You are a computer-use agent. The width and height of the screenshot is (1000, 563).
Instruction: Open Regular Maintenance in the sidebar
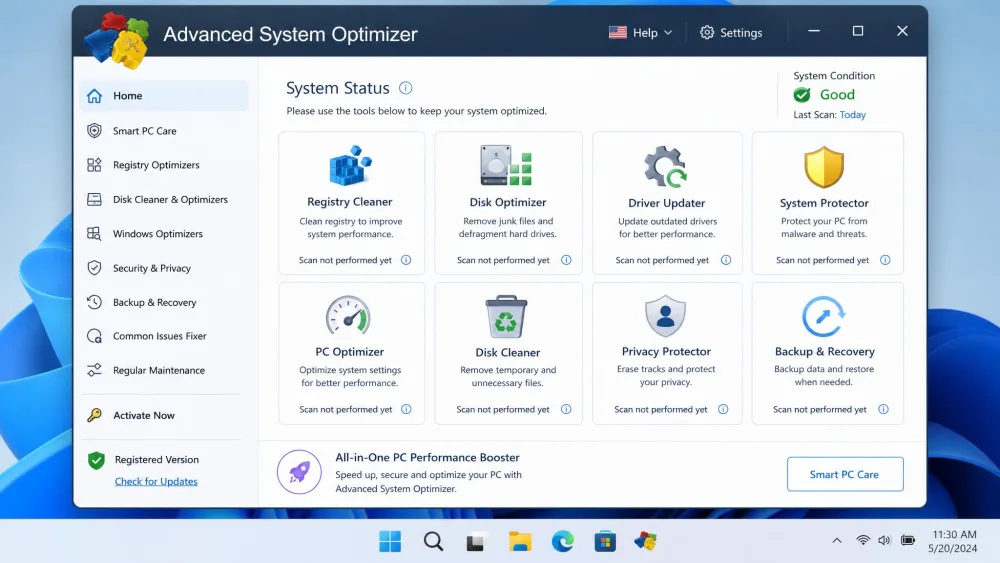click(x=164, y=370)
